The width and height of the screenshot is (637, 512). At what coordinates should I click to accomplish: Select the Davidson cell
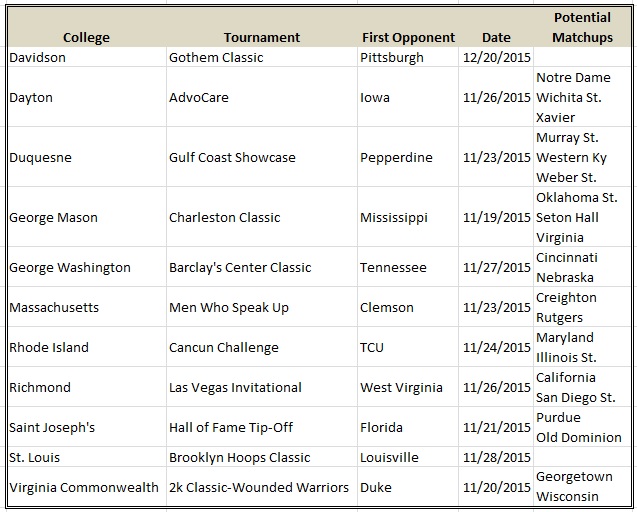click(38, 57)
